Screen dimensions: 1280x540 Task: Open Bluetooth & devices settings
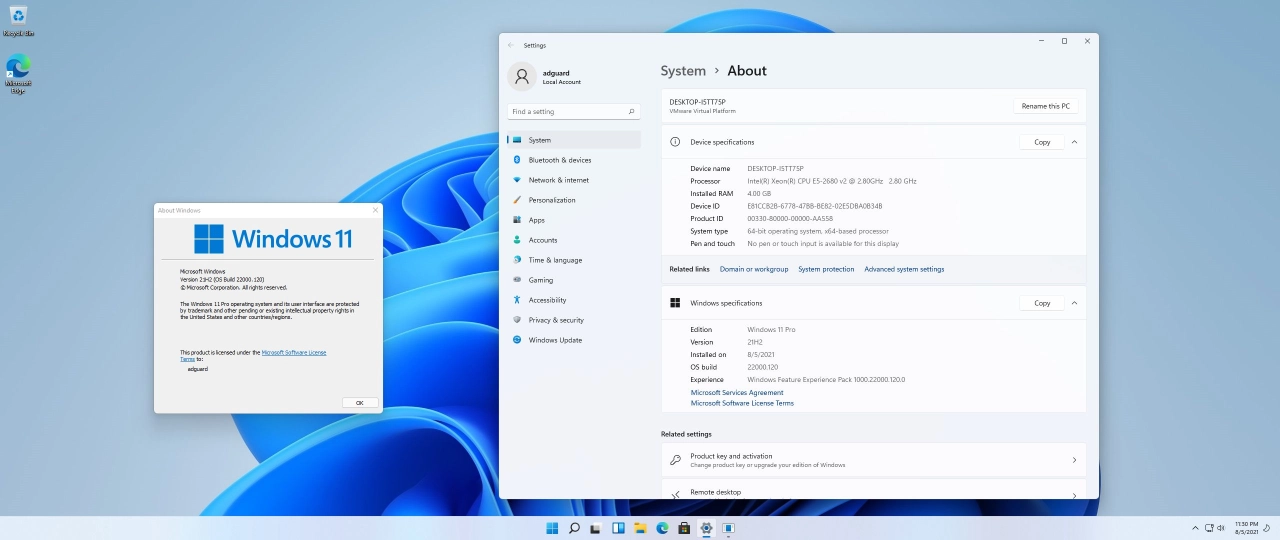(574, 160)
